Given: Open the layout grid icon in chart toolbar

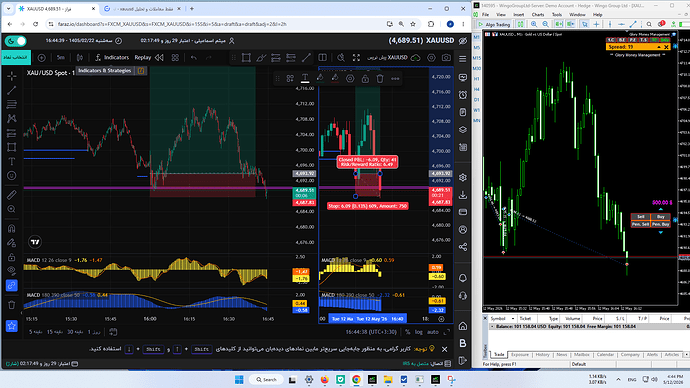Looking at the screenshot, I should click(175, 58).
